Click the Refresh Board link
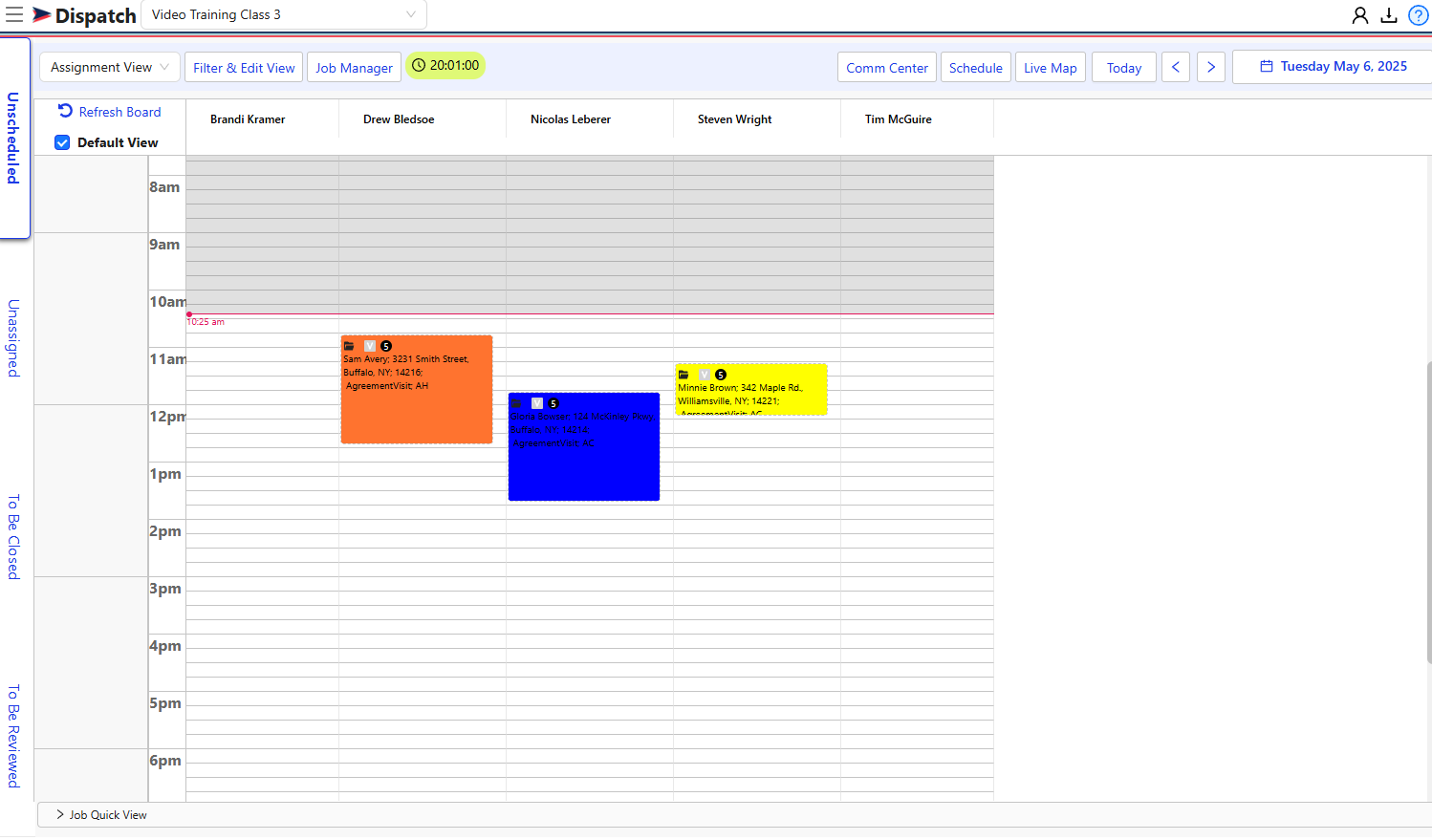The height and width of the screenshot is (840, 1432). 119,112
